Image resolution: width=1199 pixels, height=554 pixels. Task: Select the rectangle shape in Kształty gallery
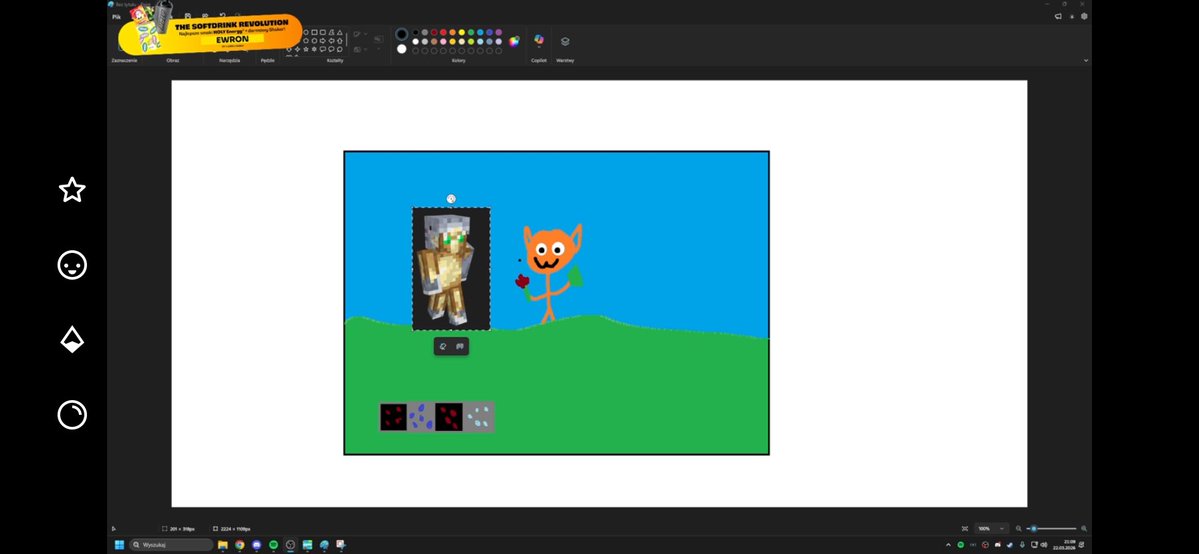pyautogui.click(x=314, y=32)
